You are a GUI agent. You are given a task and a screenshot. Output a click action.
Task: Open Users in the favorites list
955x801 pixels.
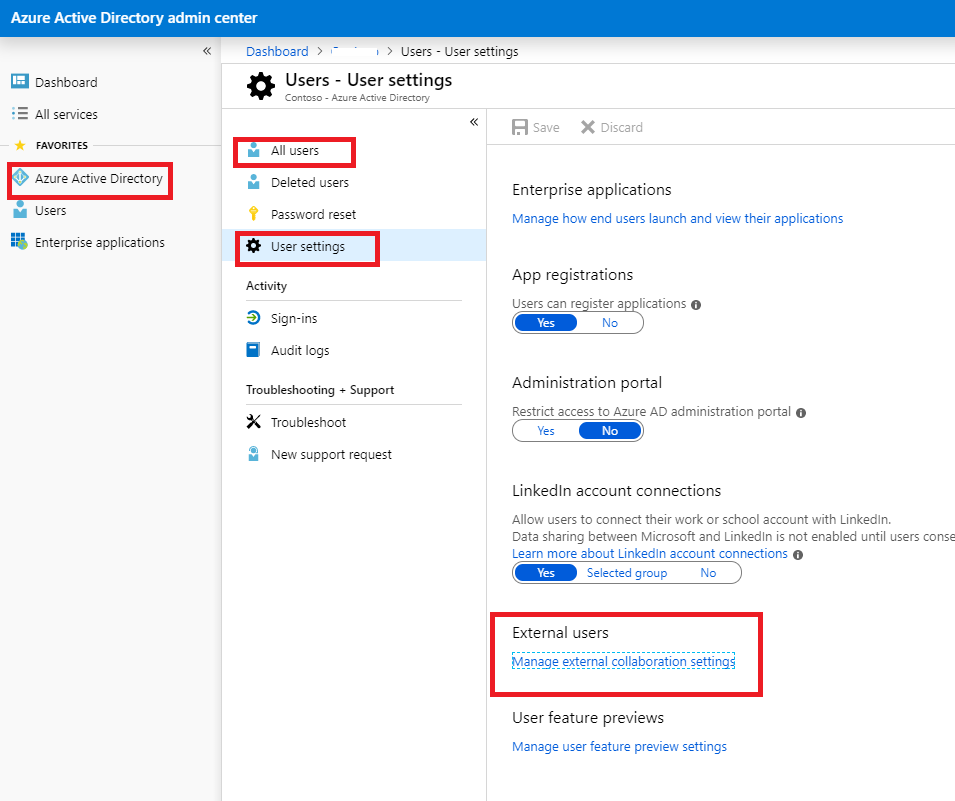tap(51, 210)
